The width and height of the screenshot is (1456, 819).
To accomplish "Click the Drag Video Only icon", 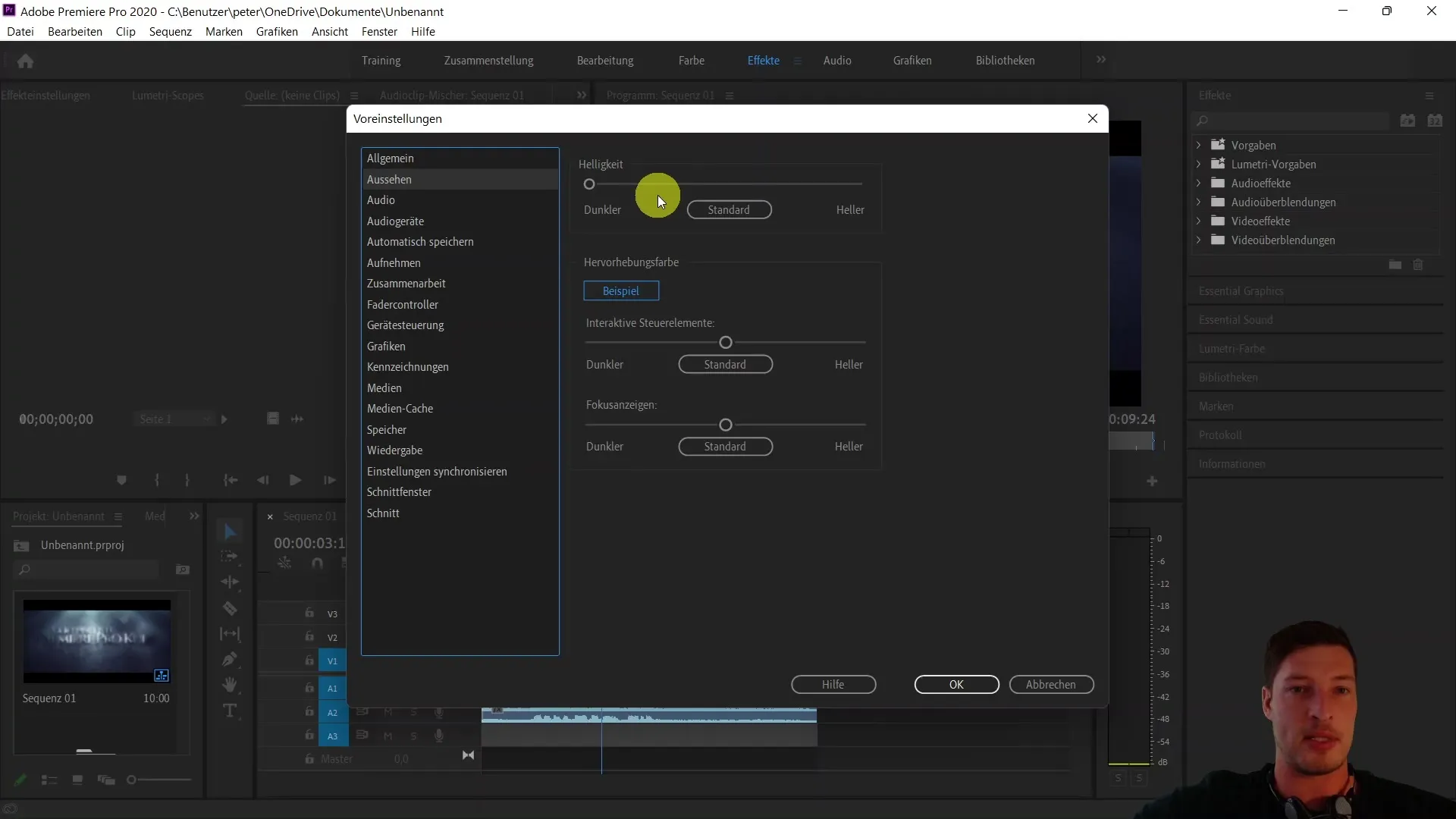I will tap(273, 419).
